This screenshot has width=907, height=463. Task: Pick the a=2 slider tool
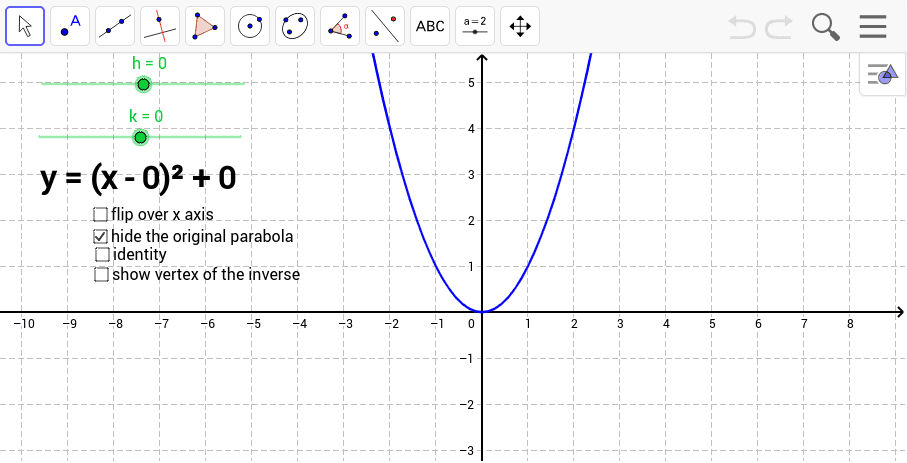pyautogui.click(x=475, y=26)
